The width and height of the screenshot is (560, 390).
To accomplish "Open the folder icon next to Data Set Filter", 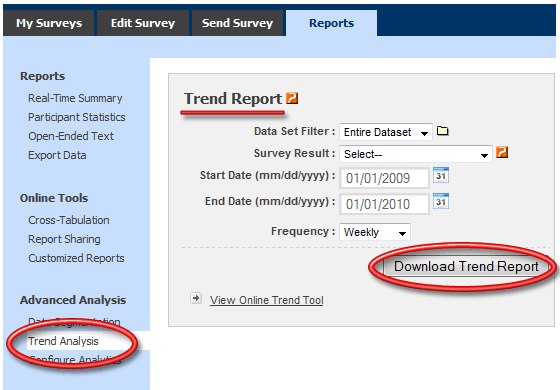I will click(x=442, y=131).
